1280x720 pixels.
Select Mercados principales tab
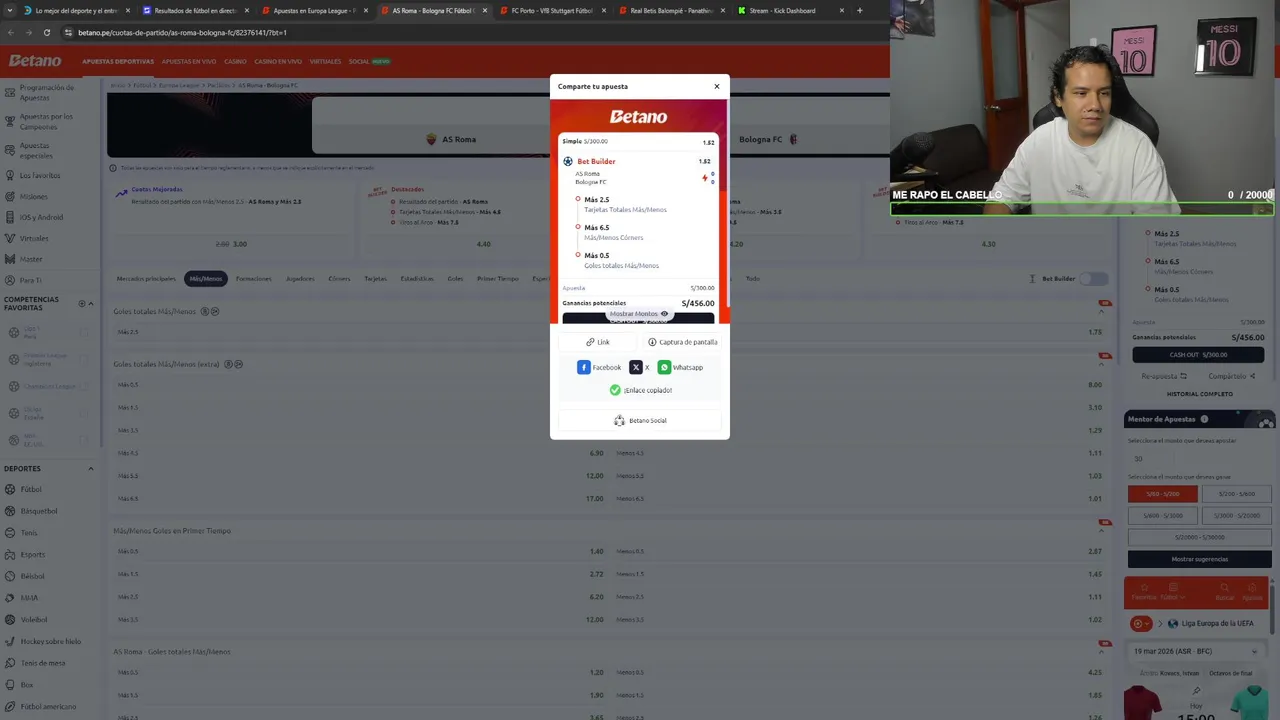(145, 278)
